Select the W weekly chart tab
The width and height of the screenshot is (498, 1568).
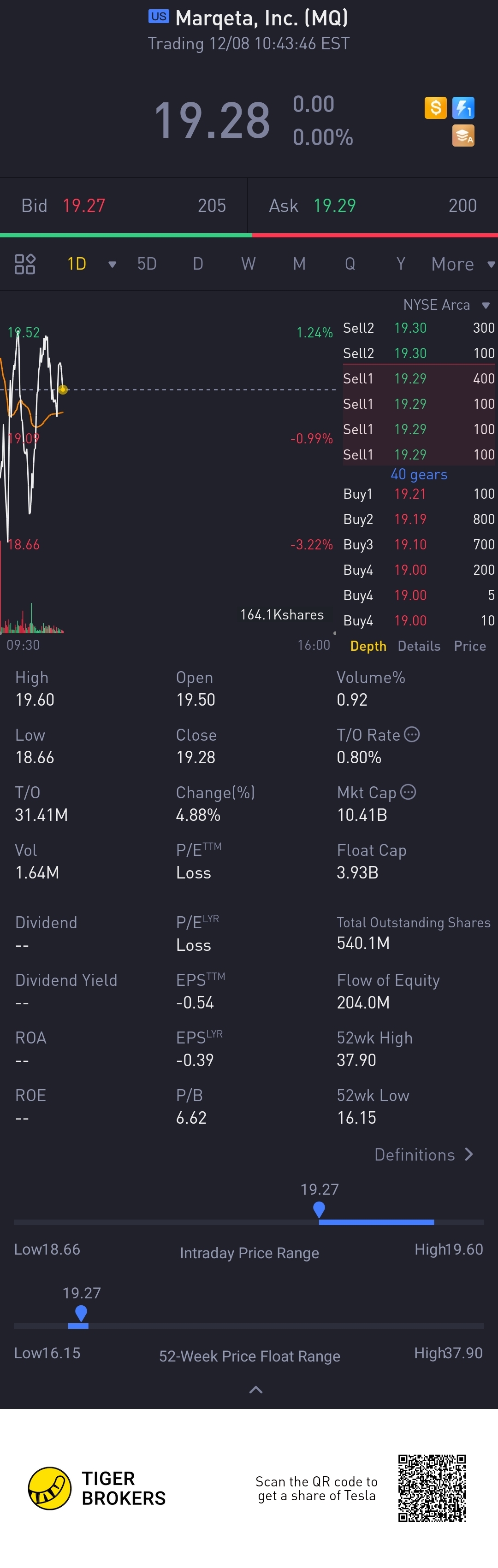pos(249,264)
